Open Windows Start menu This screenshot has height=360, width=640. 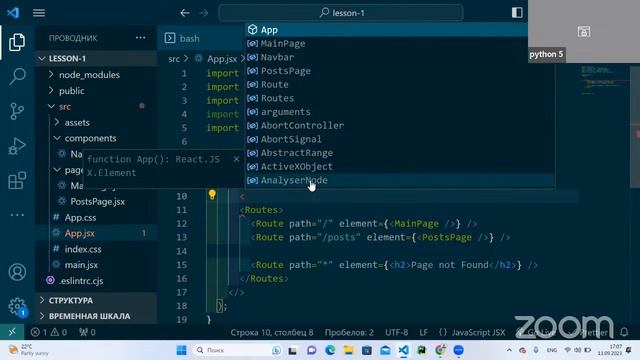tap(181, 350)
